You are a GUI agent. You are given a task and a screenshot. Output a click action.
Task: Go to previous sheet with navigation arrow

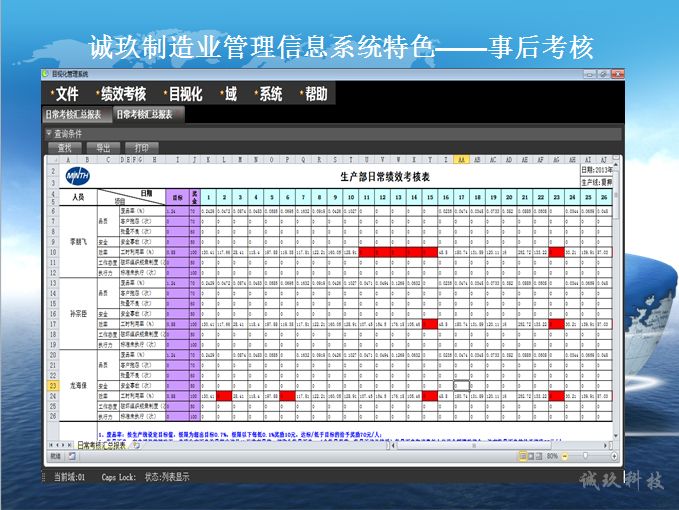pyautogui.click(x=57, y=445)
